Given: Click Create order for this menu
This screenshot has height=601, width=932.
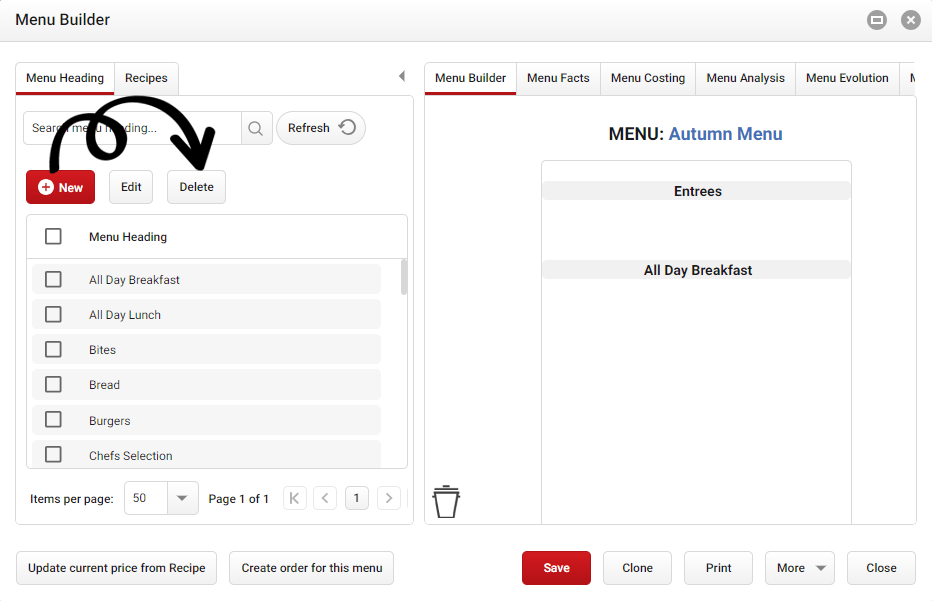Looking at the screenshot, I should click(311, 568).
